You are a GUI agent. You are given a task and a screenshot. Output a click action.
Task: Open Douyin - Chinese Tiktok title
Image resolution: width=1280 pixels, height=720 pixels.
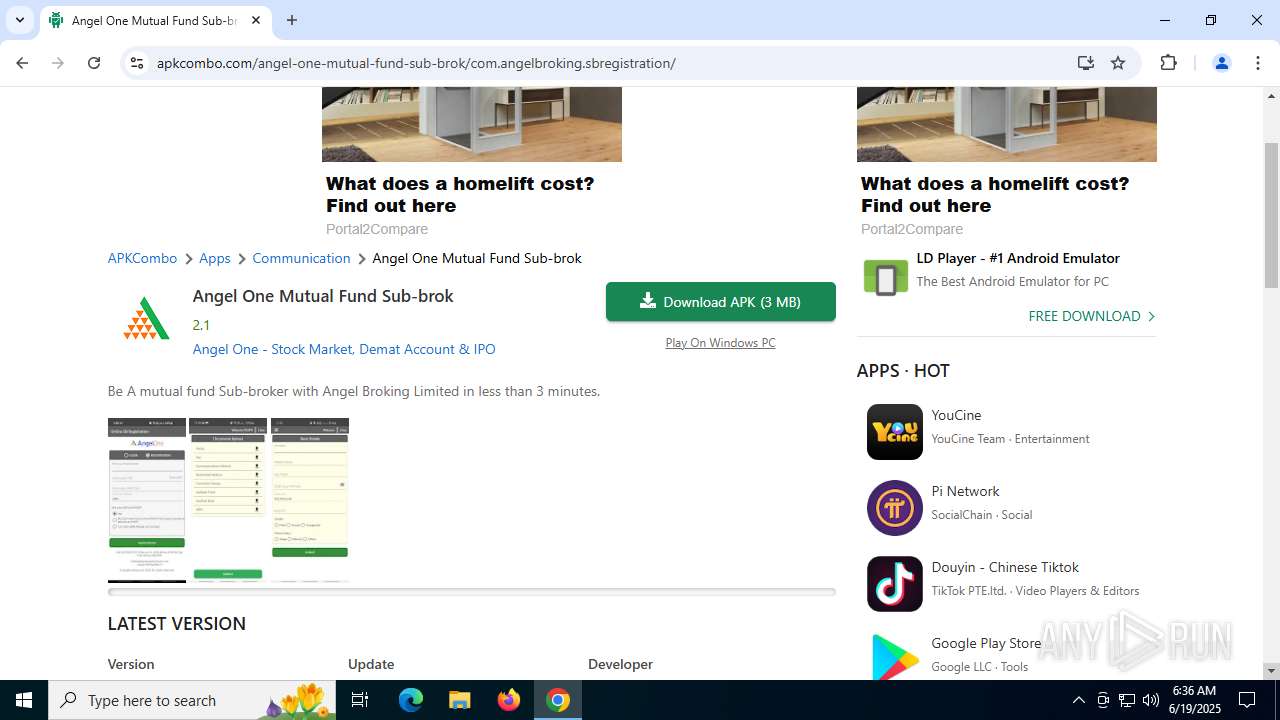coord(1005,567)
